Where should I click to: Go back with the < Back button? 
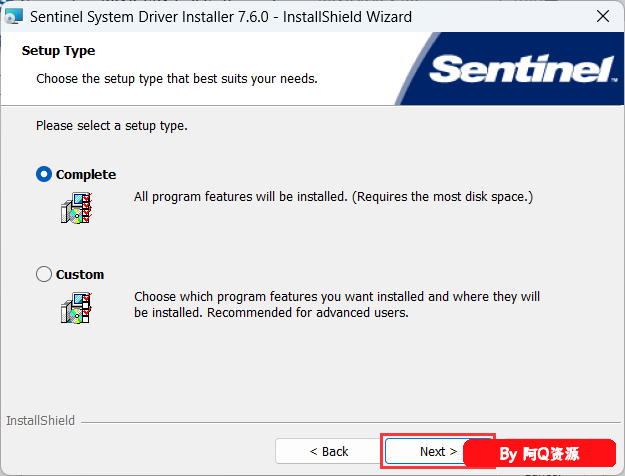coord(329,451)
